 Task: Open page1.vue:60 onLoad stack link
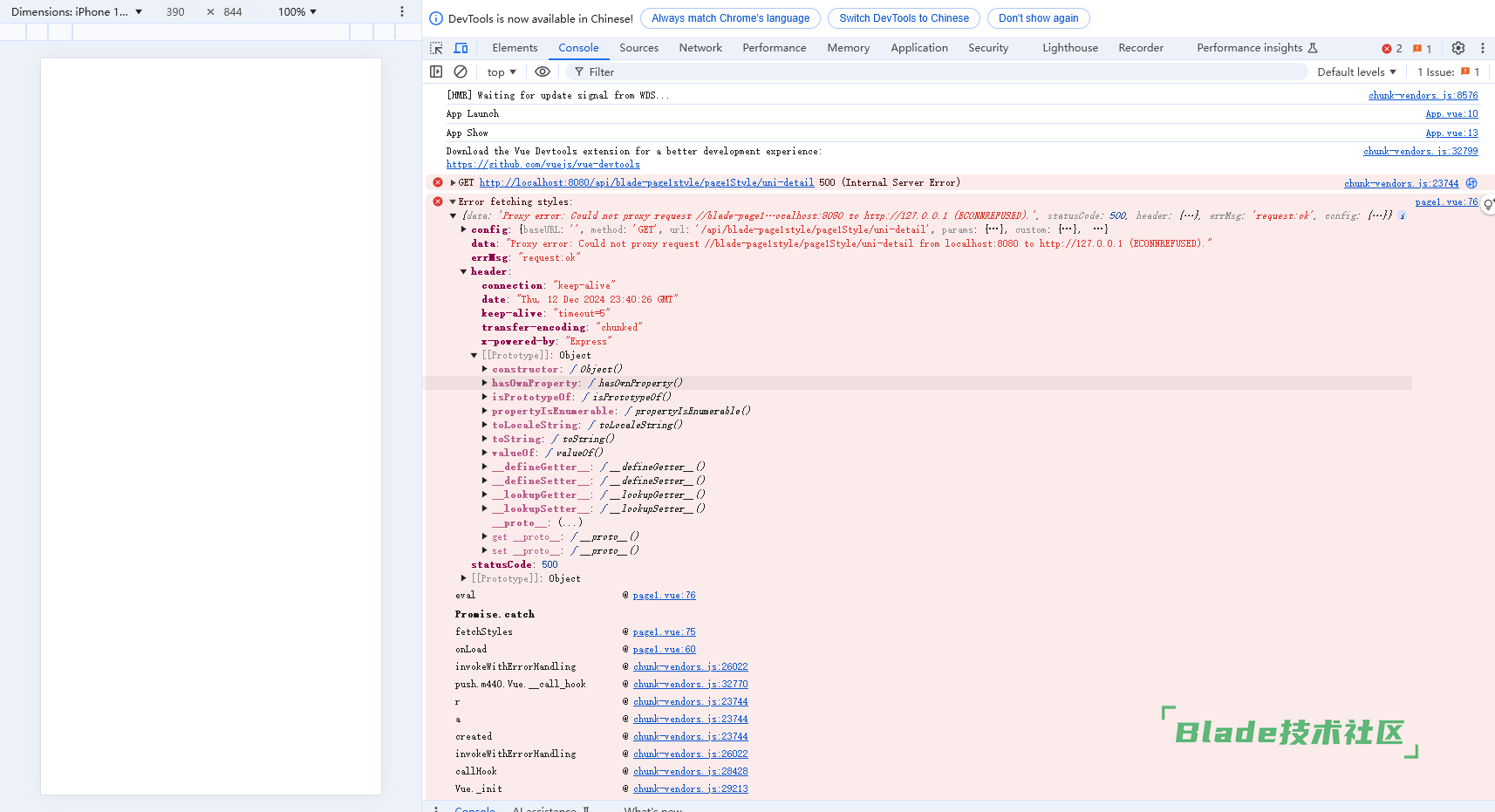point(665,649)
